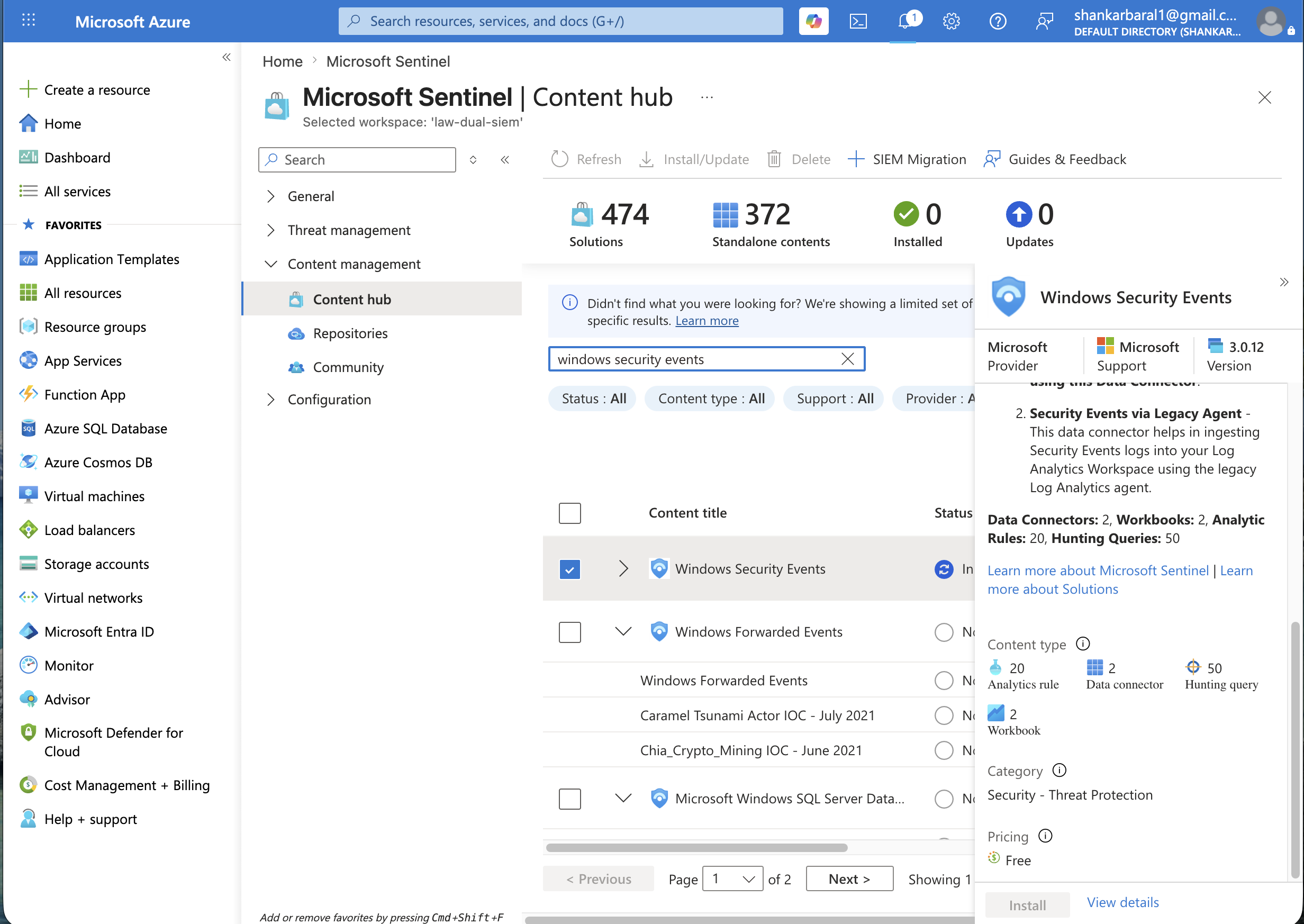Uncheck the Windows Security Events row checkbox
Screen dimensions: 1304x924
569,569
